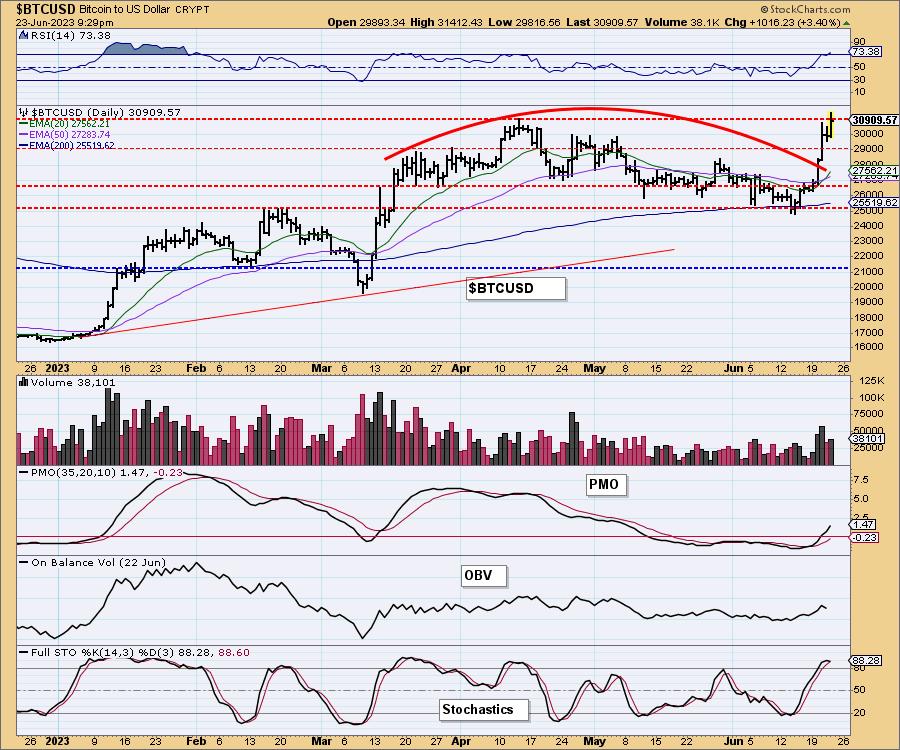The image size is (900, 750).
Task: Click the 90 RSI axis label
Action: pos(859,42)
